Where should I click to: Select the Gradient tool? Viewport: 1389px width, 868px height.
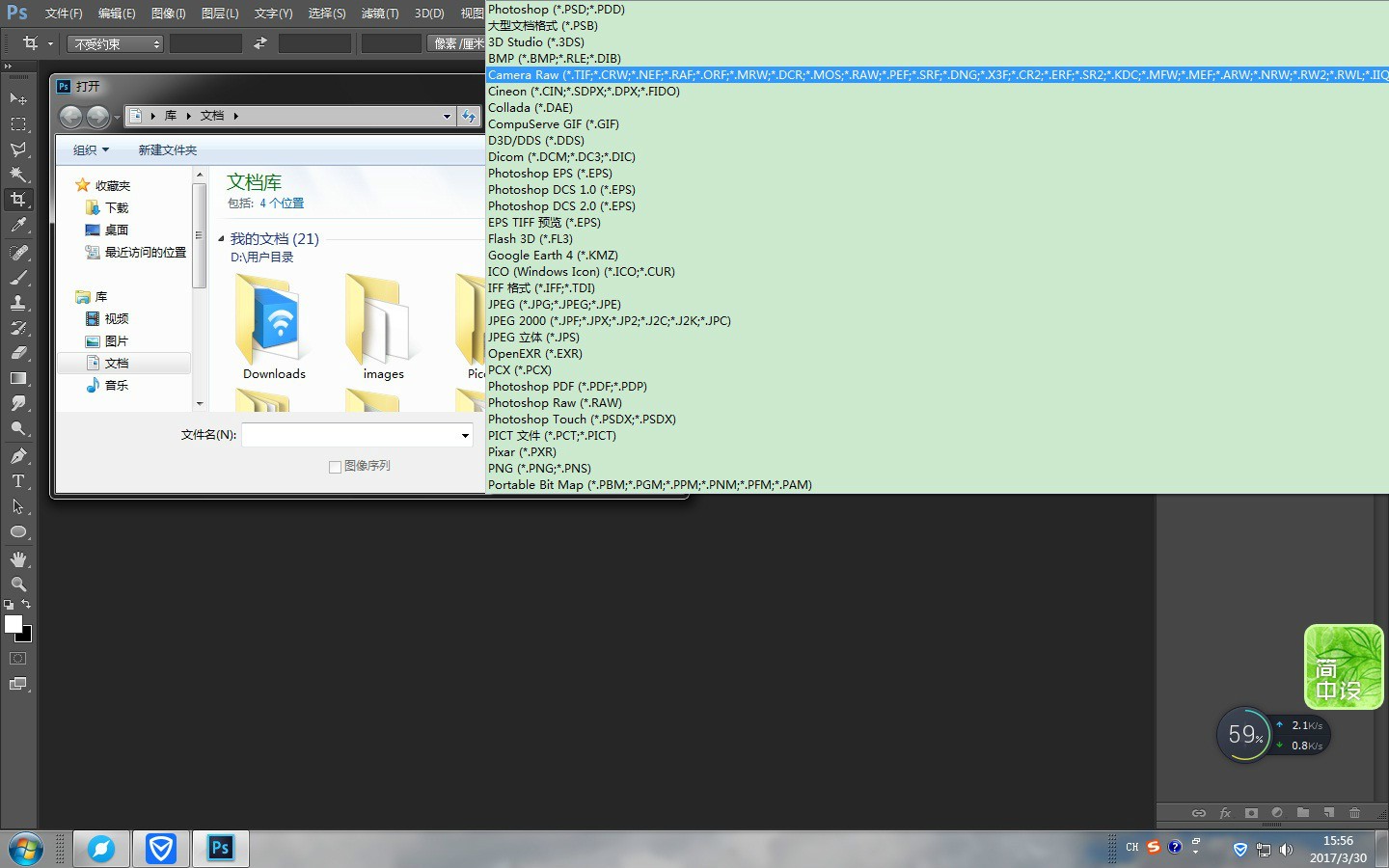click(x=18, y=378)
